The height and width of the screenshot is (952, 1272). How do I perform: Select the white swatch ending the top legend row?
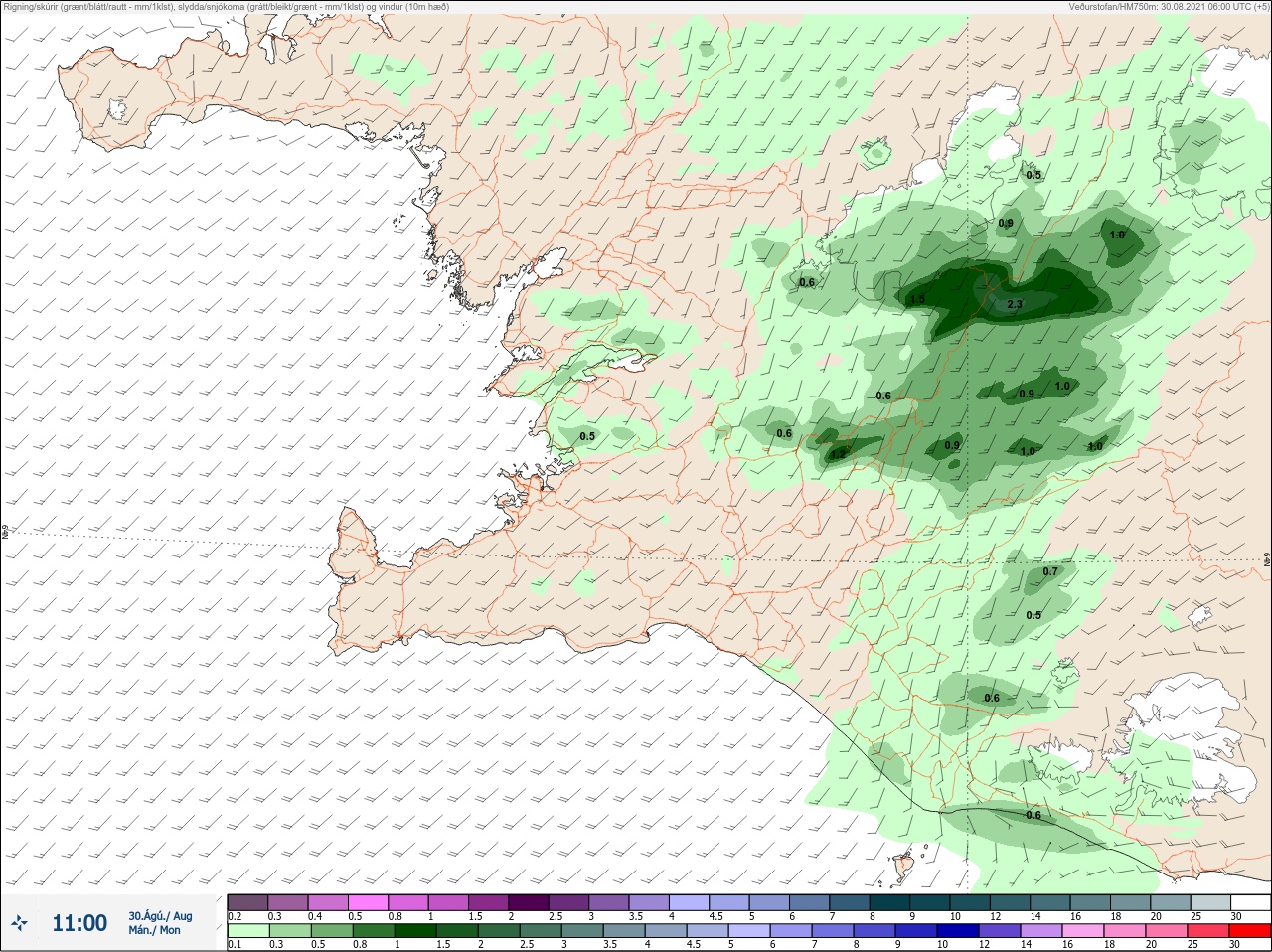pos(1249,902)
